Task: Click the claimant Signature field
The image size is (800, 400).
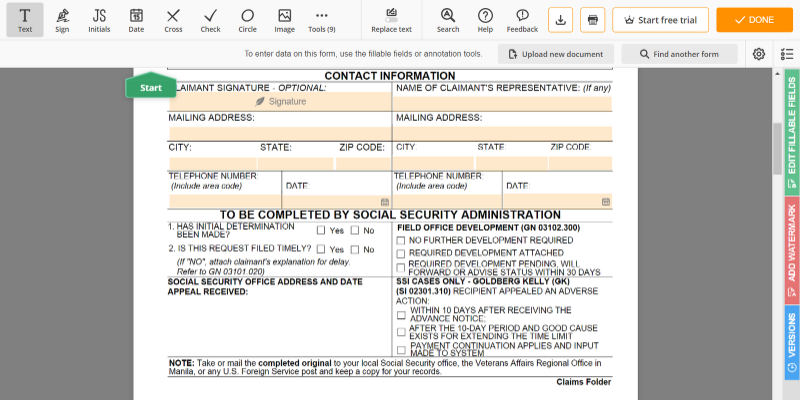Action: [280, 102]
